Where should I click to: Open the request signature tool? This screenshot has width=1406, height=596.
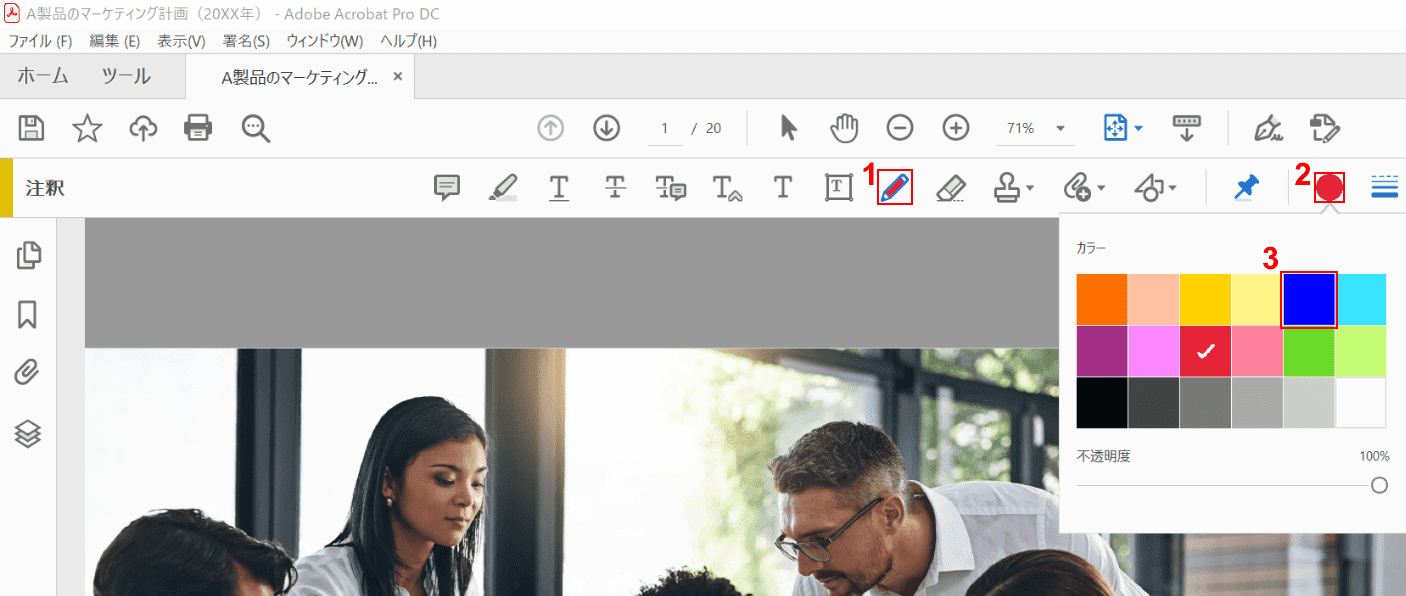click(1325, 128)
